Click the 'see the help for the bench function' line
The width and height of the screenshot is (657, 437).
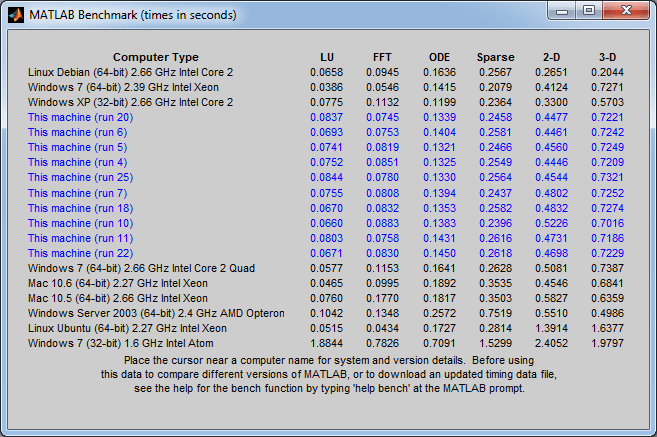pyautogui.click(x=329, y=388)
